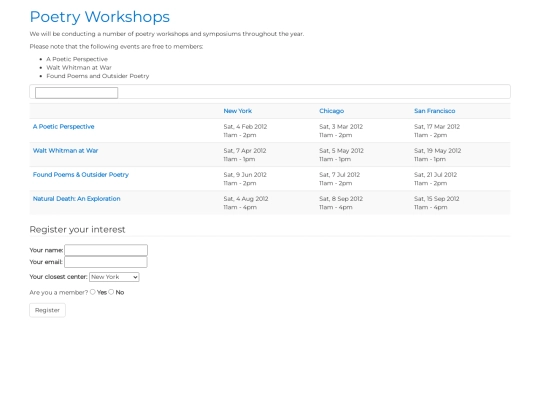Select Sat, 4 Aug 2012 cell
The width and height of the screenshot is (540, 405).
(268, 203)
